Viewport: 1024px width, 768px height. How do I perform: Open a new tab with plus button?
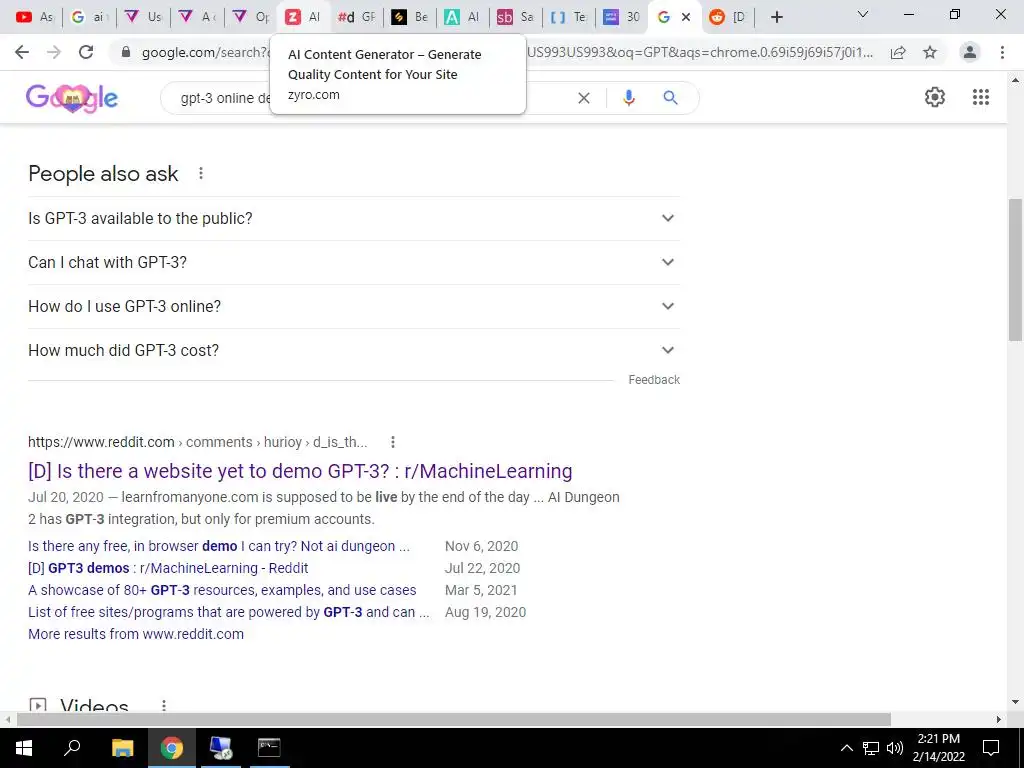pyautogui.click(x=776, y=17)
